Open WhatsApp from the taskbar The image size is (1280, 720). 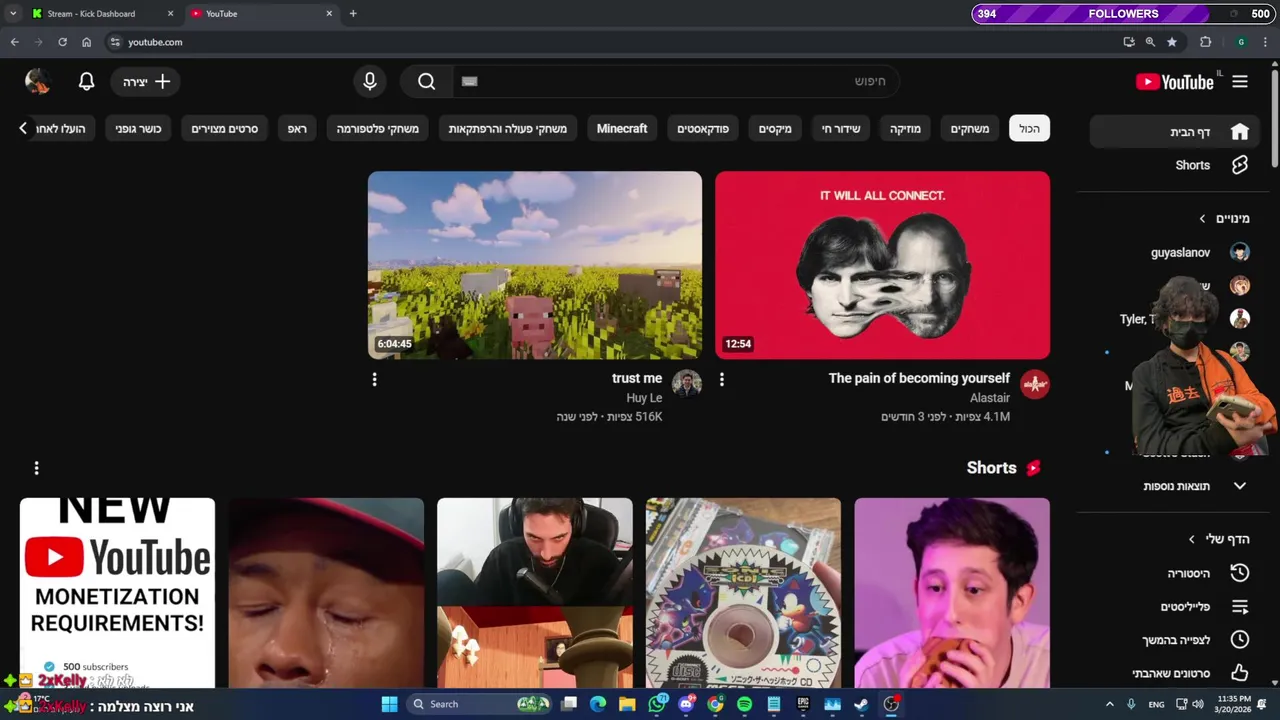point(657,704)
